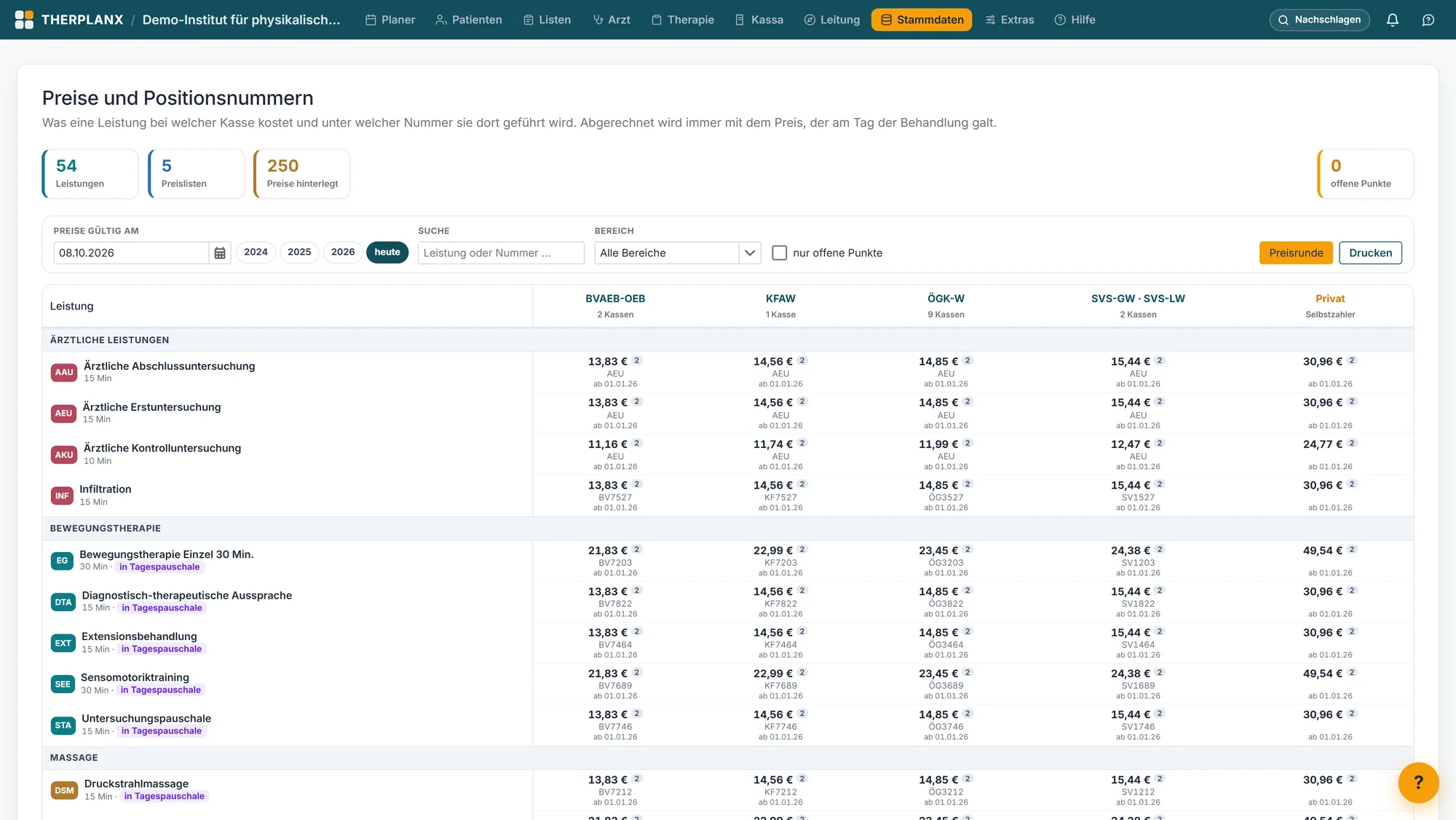This screenshot has height=820, width=1456.
Task: Open the 'Alle Bereiche' dropdown
Action: pyautogui.click(x=677, y=253)
